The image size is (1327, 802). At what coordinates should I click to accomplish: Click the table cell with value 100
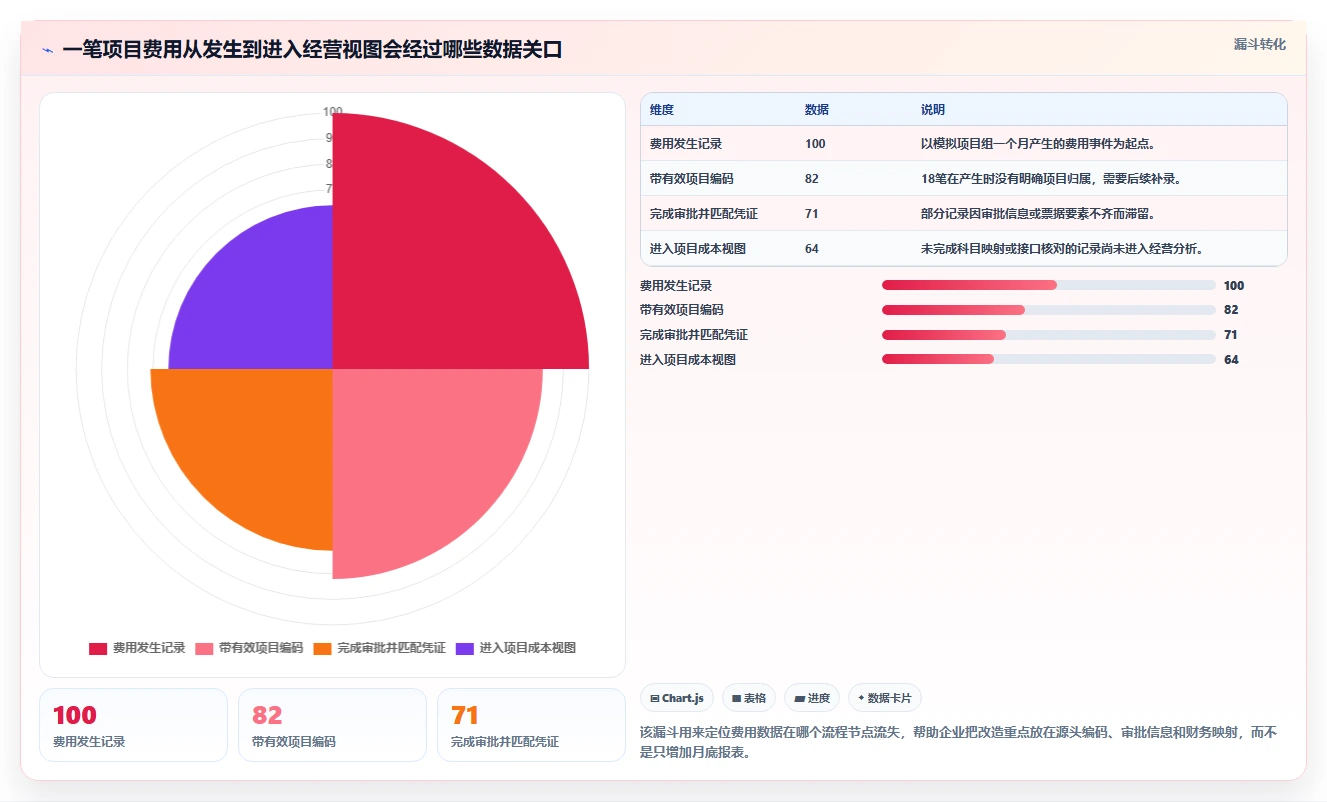coord(815,144)
